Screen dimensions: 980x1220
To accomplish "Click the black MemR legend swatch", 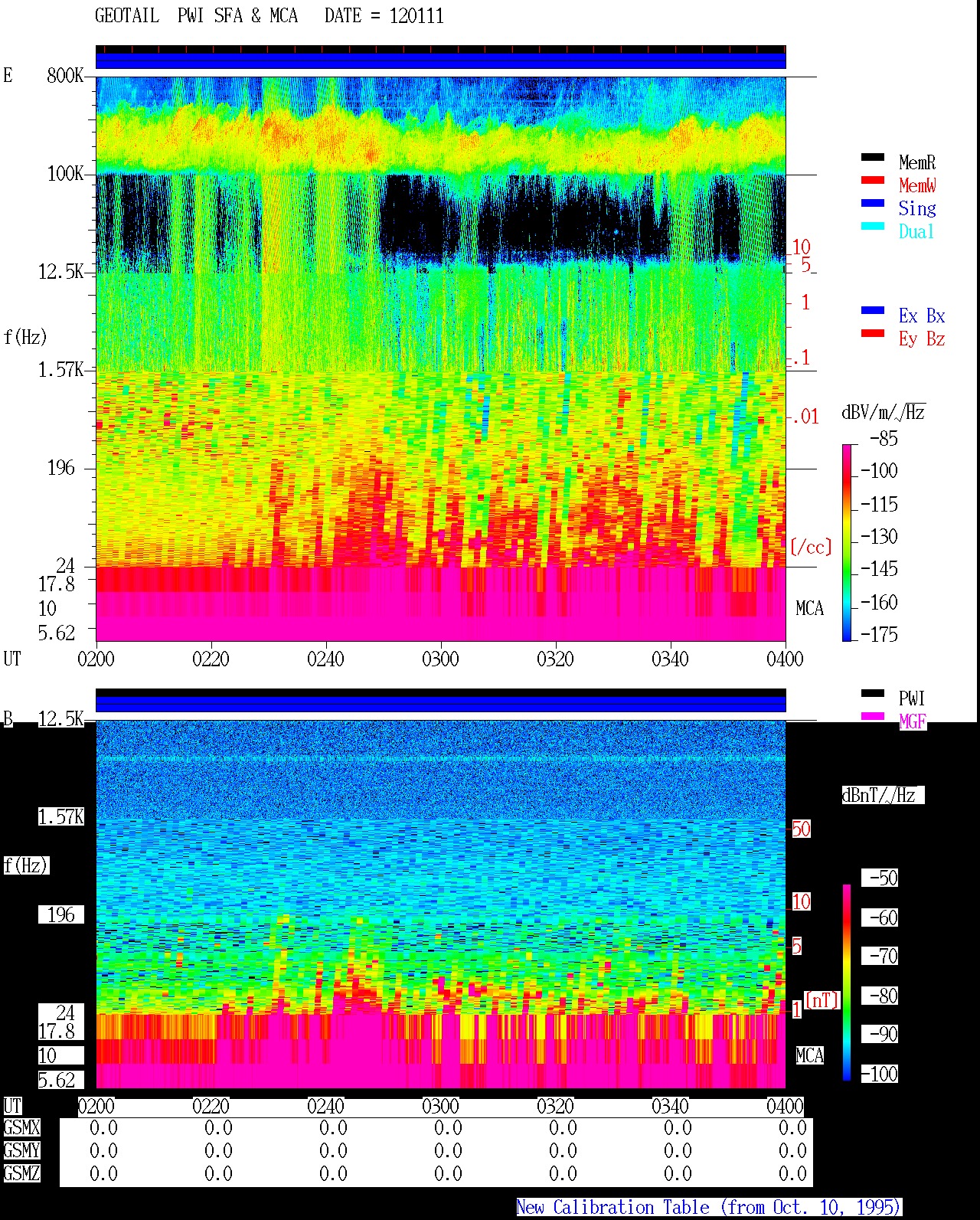I will [x=873, y=157].
